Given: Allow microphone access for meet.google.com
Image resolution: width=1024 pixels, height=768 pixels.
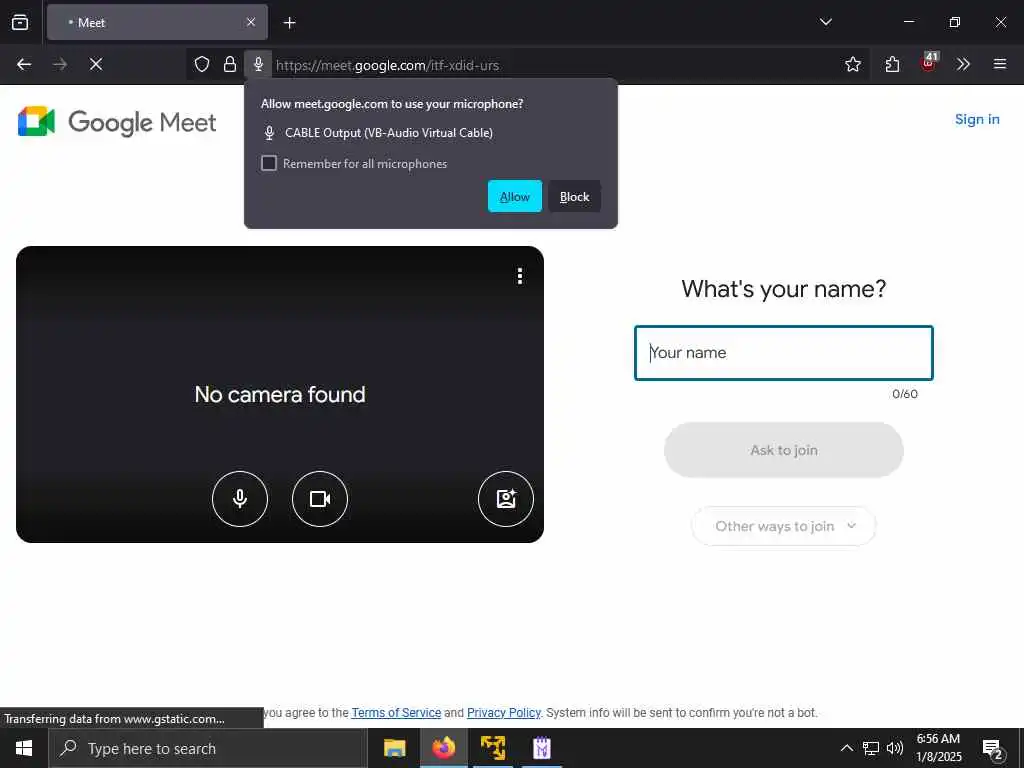Looking at the screenshot, I should tap(515, 196).
